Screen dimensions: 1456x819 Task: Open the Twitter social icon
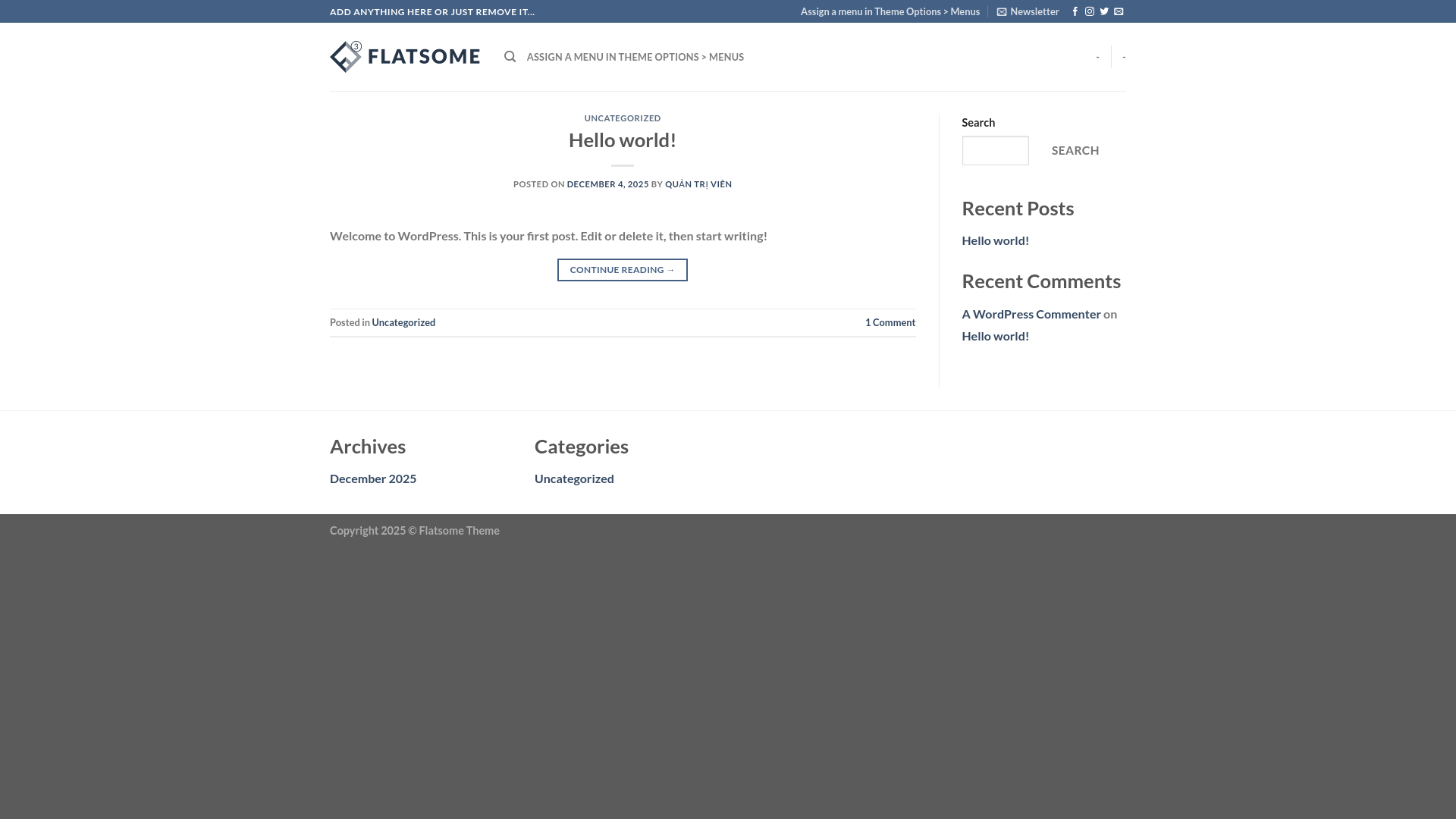(x=1104, y=11)
